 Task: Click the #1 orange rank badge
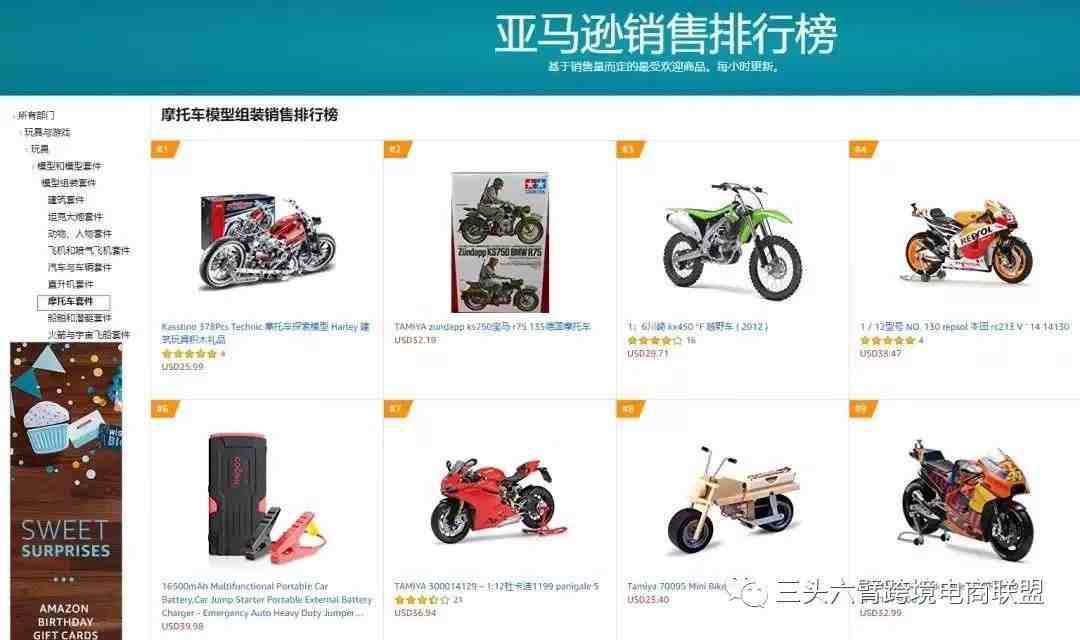165,149
